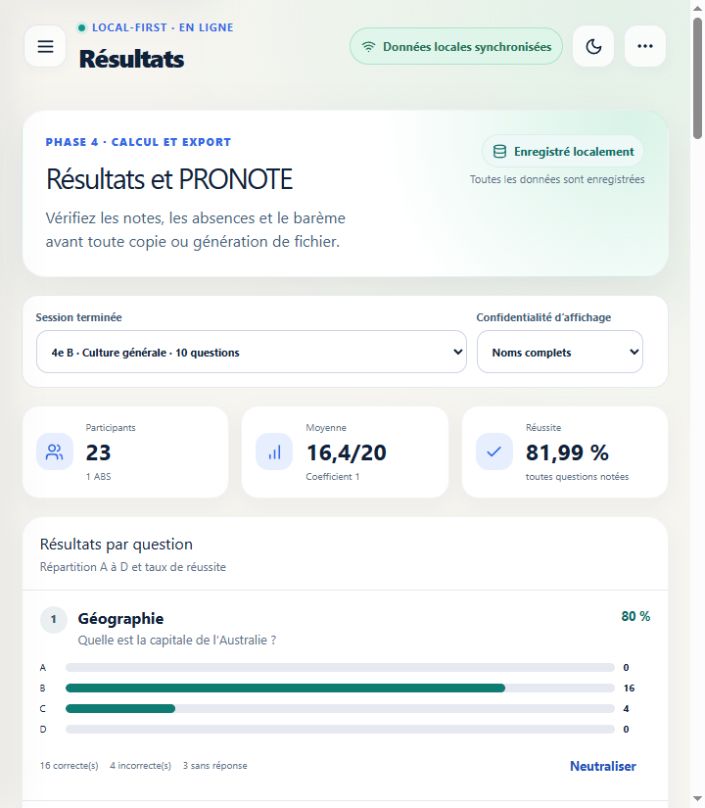This screenshot has width=705, height=808.
Task: Open the Session terminée dropdown
Action: pyautogui.click(x=251, y=352)
